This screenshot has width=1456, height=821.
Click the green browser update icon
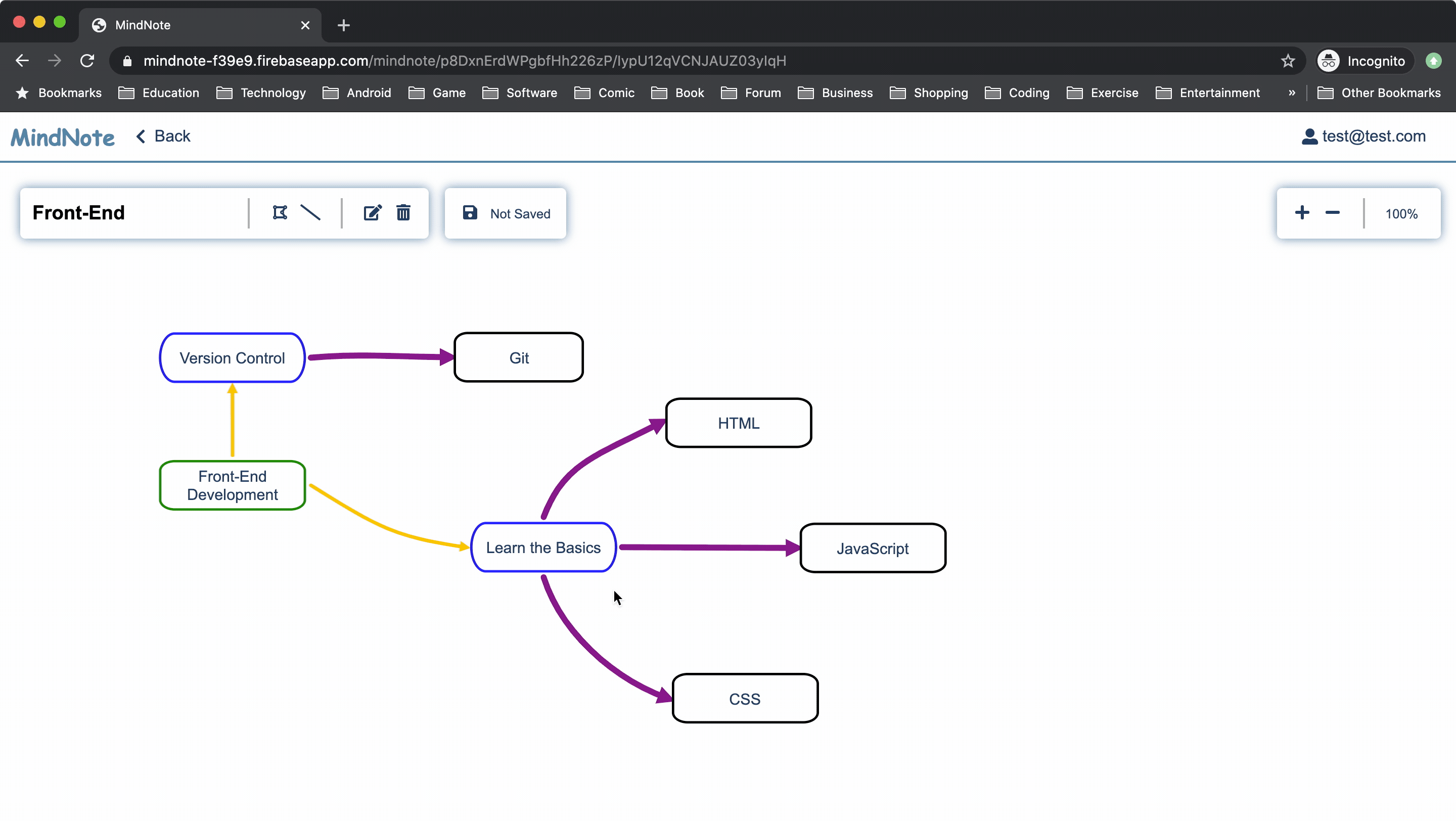(x=1433, y=61)
